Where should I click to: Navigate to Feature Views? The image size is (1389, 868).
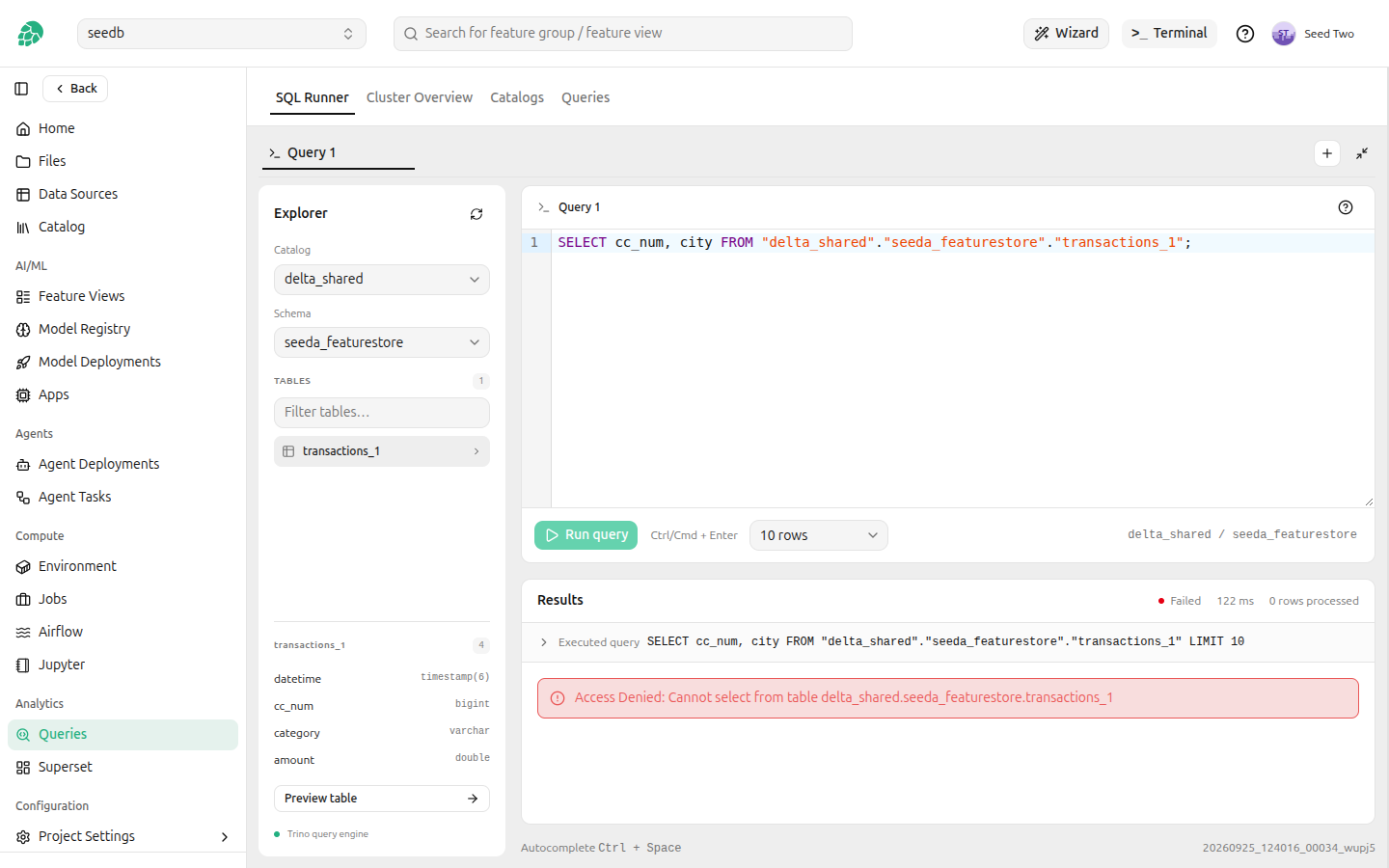tap(123, 296)
